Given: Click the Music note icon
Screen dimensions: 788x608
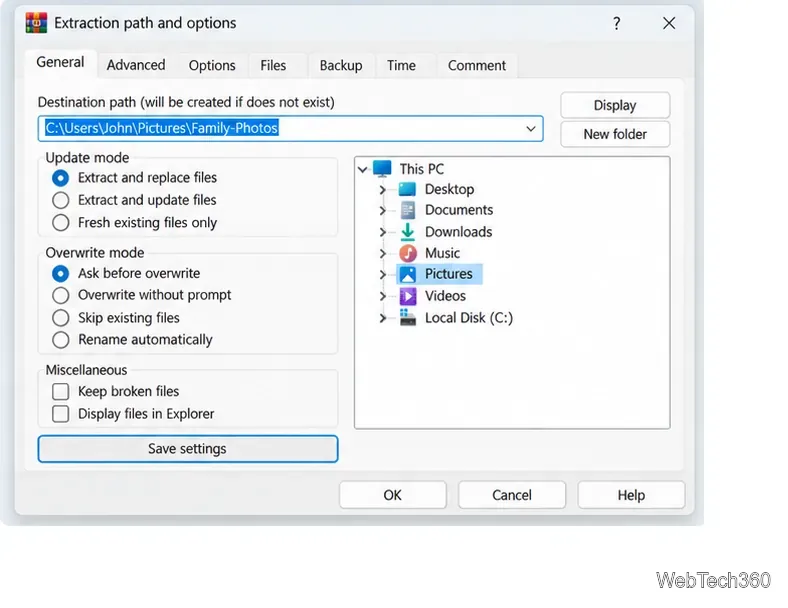Looking at the screenshot, I should click(x=408, y=253).
